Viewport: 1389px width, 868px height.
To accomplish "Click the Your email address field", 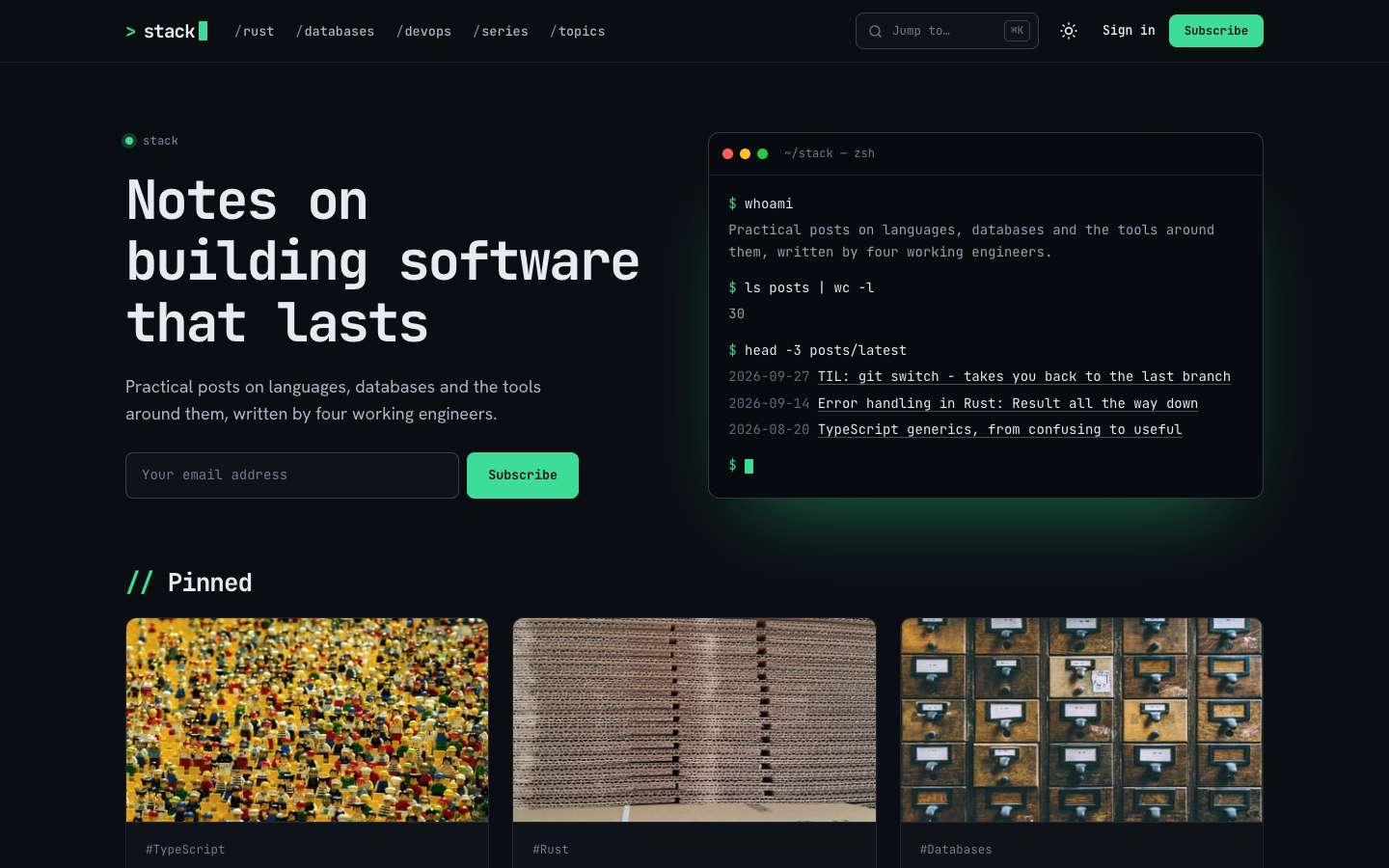I will (x=292, y=475).
